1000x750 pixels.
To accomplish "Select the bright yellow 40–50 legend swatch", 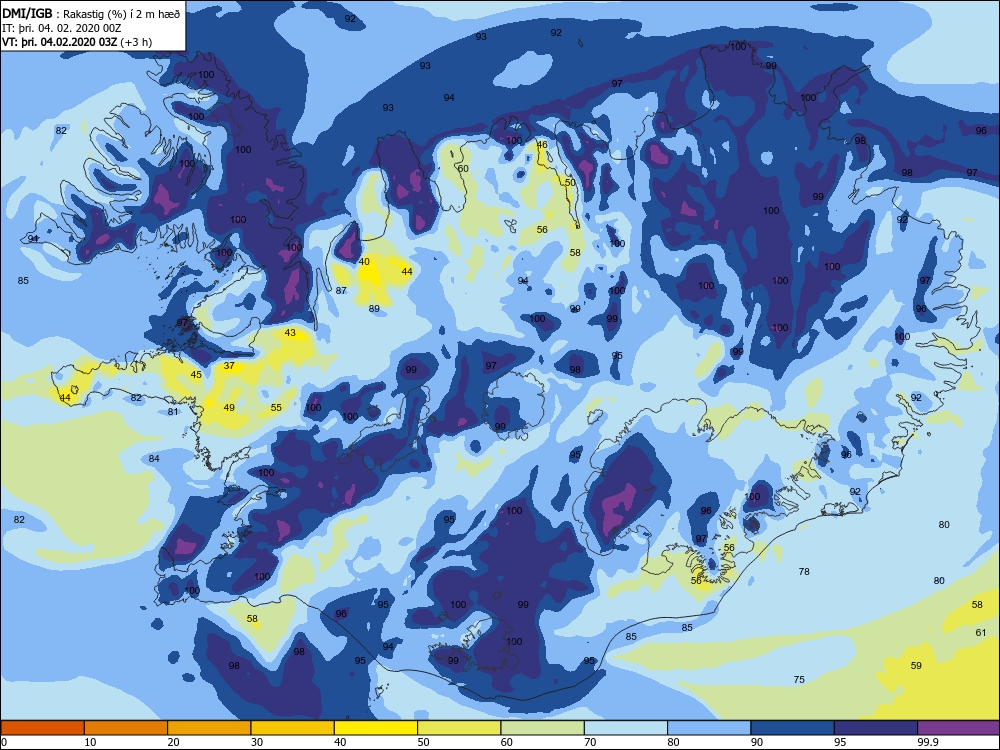I will 376,728.
